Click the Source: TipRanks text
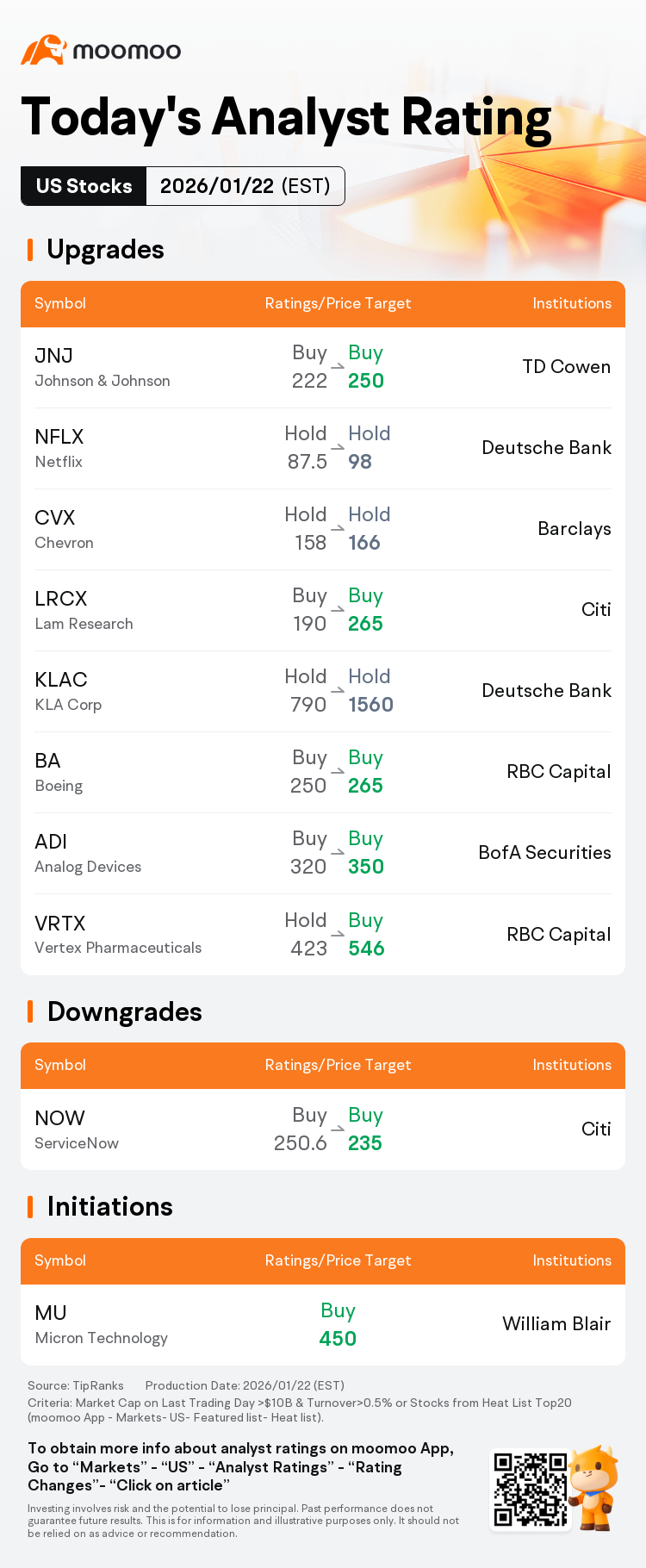This screenshot has width=646, height=1568. [x=76, y=1385]
